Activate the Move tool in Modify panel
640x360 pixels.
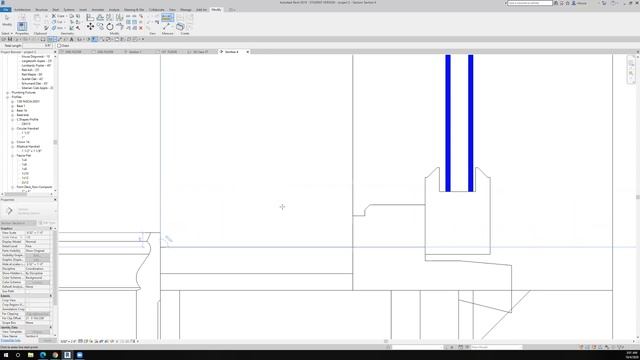(x=90, y=27)
